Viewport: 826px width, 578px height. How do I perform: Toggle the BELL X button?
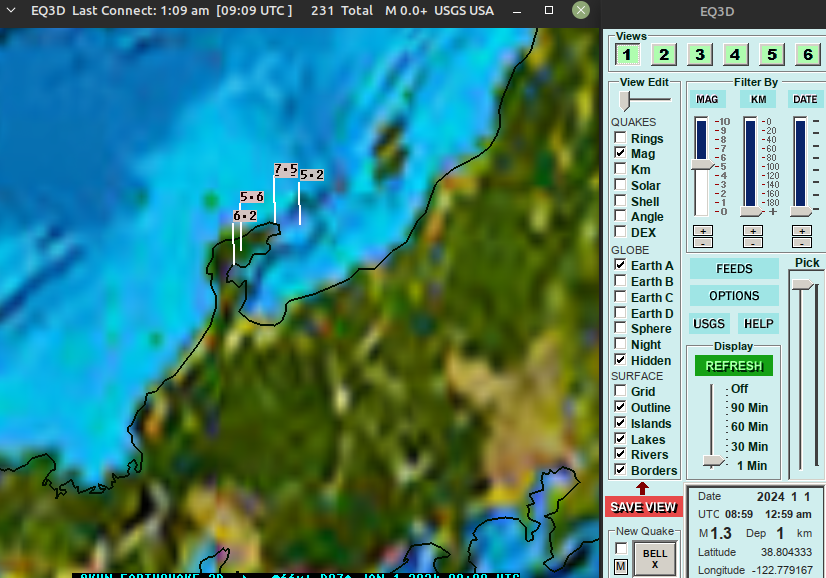655,559
